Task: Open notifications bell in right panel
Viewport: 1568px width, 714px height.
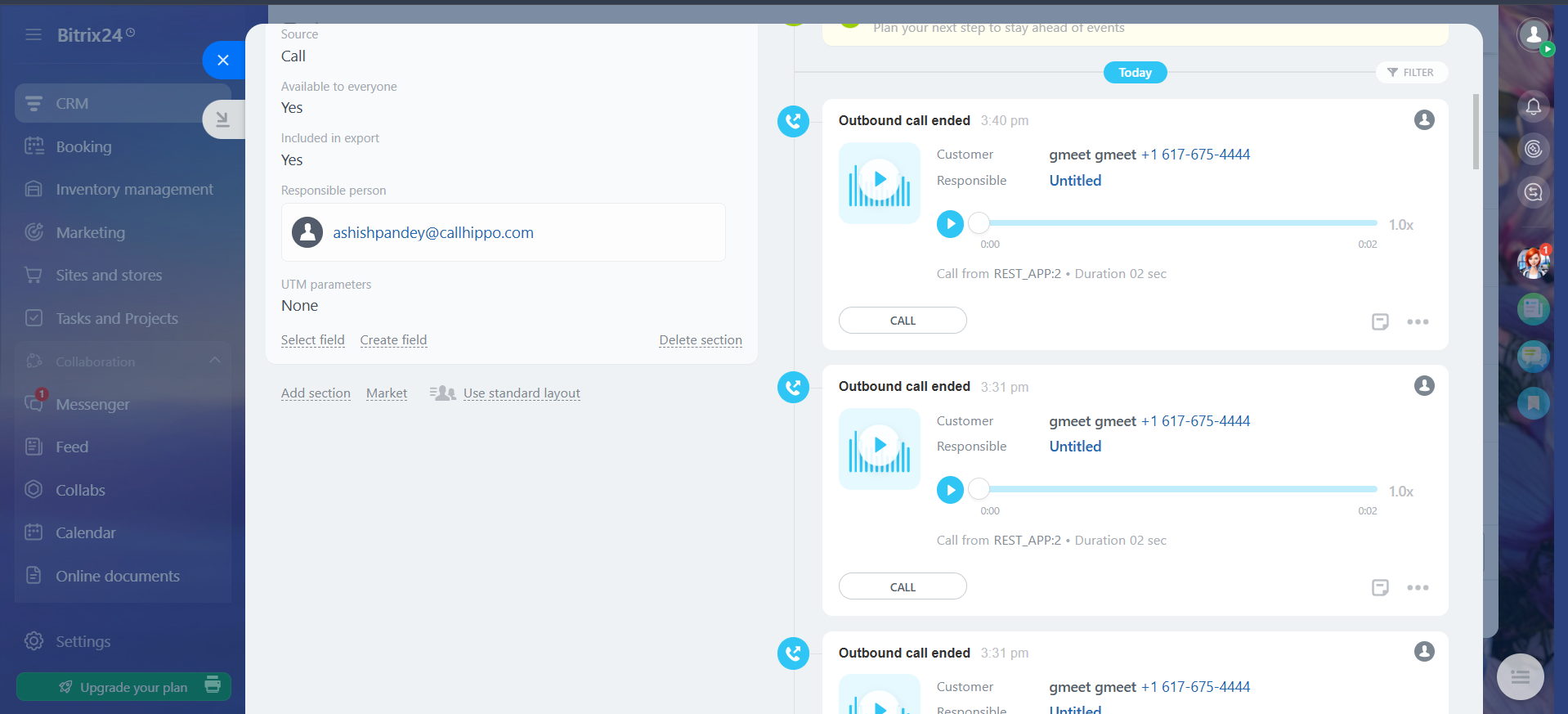Action: click(1534, 106)
